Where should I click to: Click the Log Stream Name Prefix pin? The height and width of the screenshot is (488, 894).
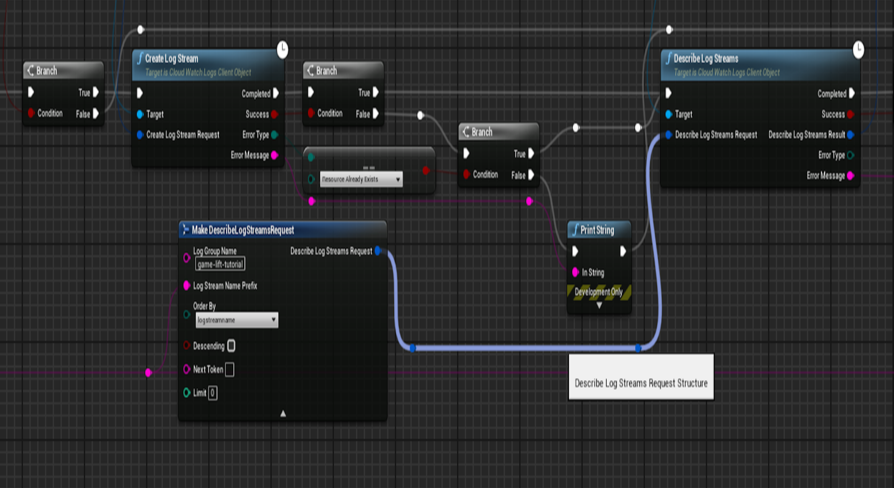point(186,285)
